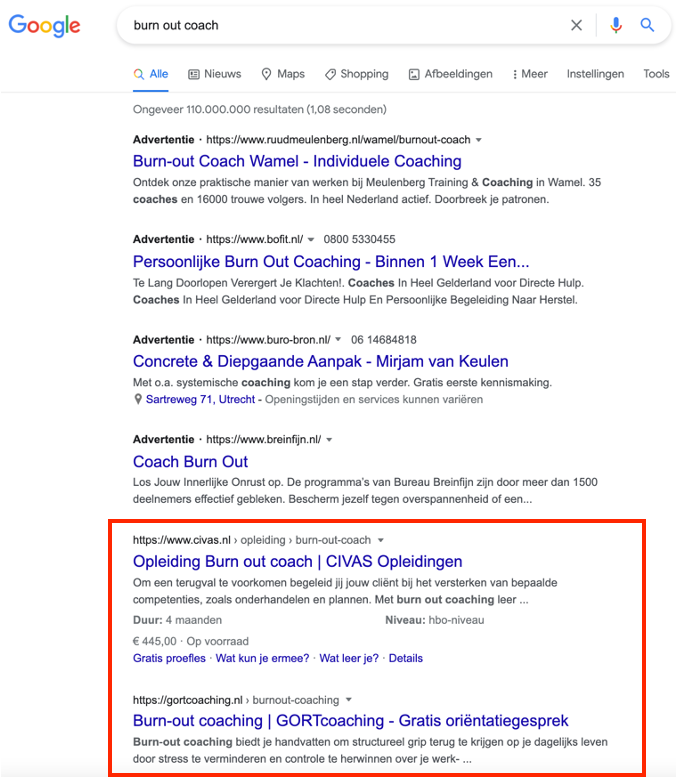Click phone number 06 14684818
Viewport: 676px width, 778px height.
tap(384, 340)
